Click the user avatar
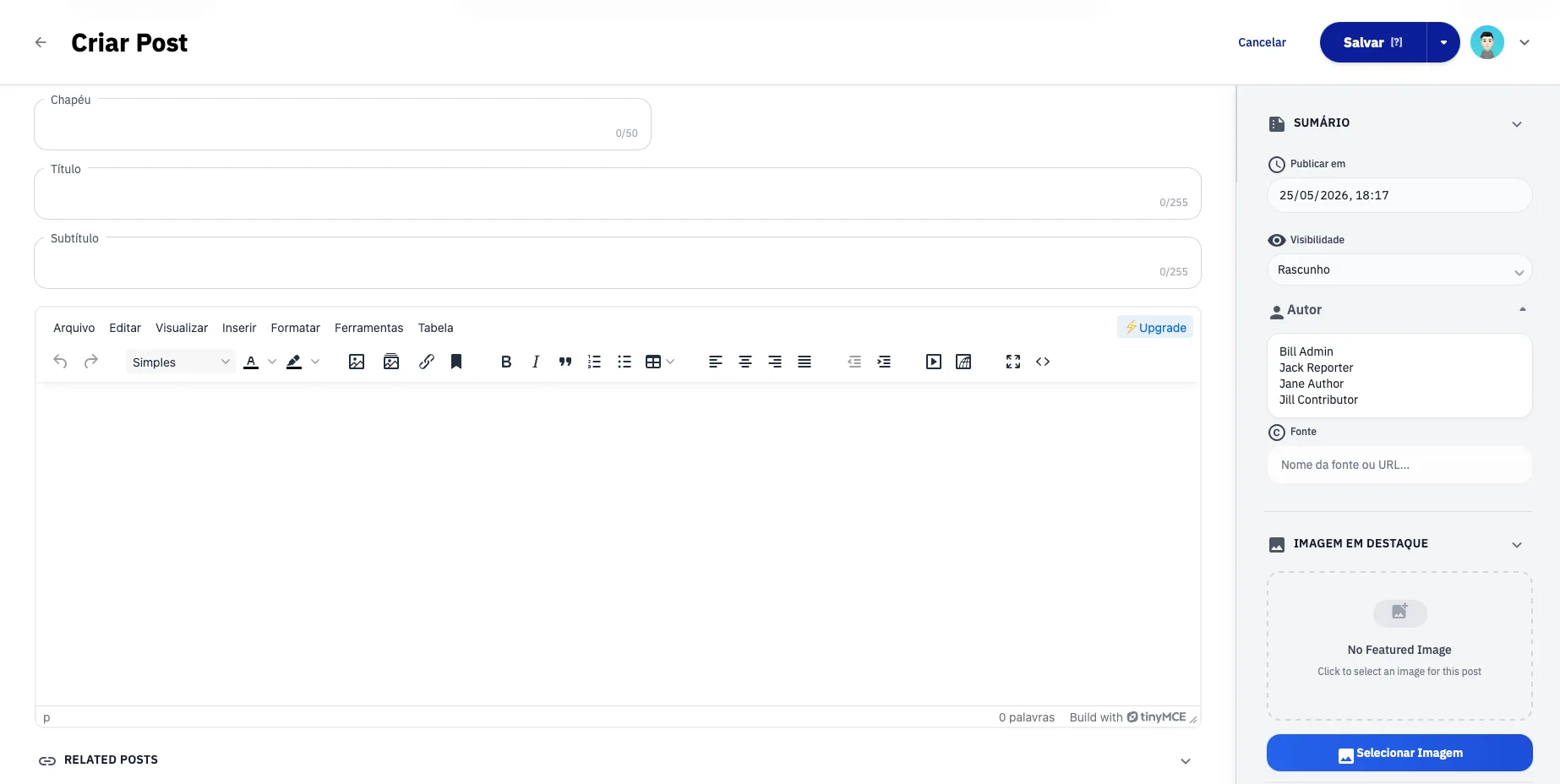1560x784 pixels. tap(1487, 42)
